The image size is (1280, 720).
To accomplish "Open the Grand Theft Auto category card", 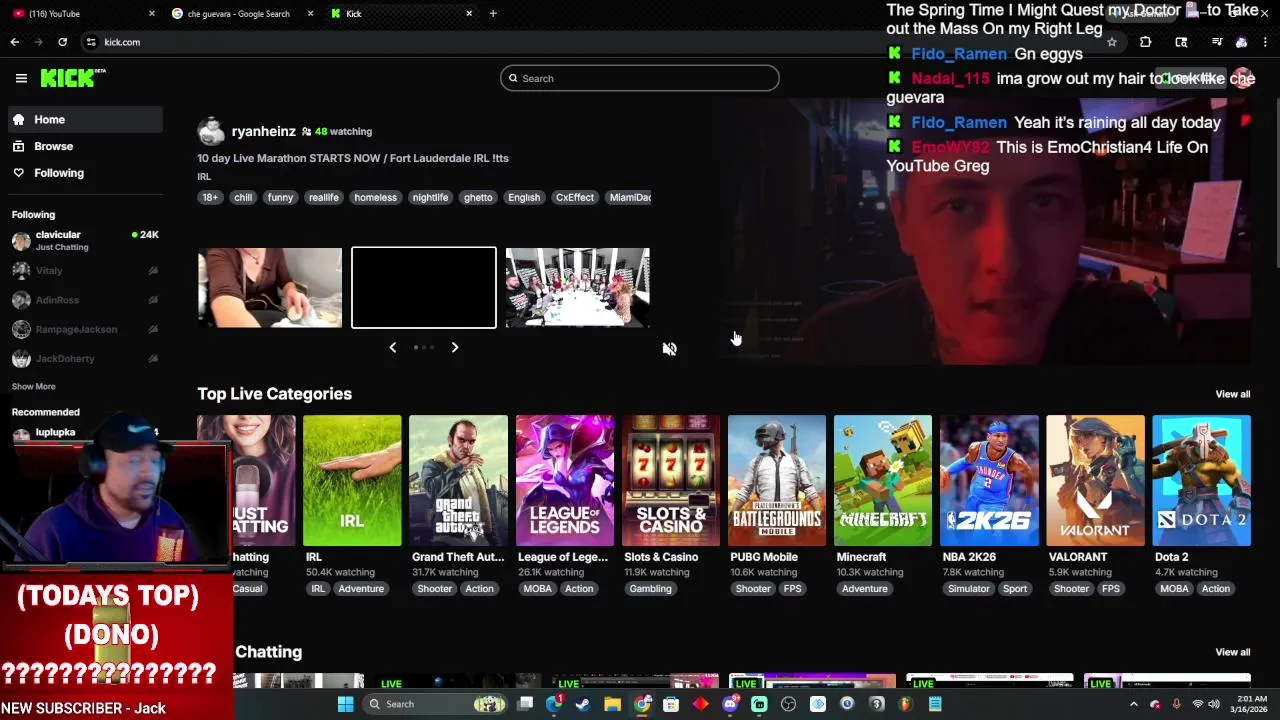I will tap(458, 480).
